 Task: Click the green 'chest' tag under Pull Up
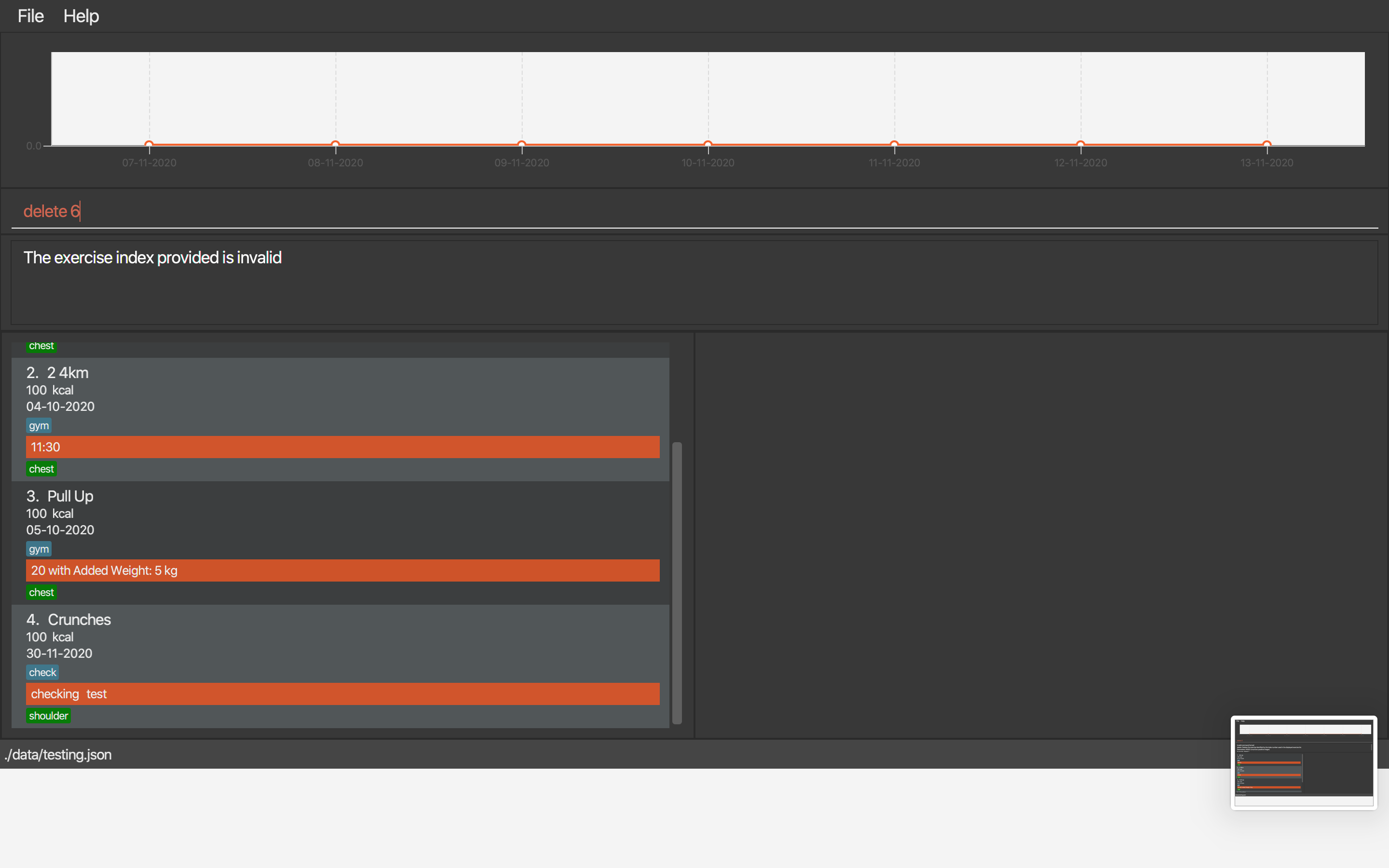[41, 593]
